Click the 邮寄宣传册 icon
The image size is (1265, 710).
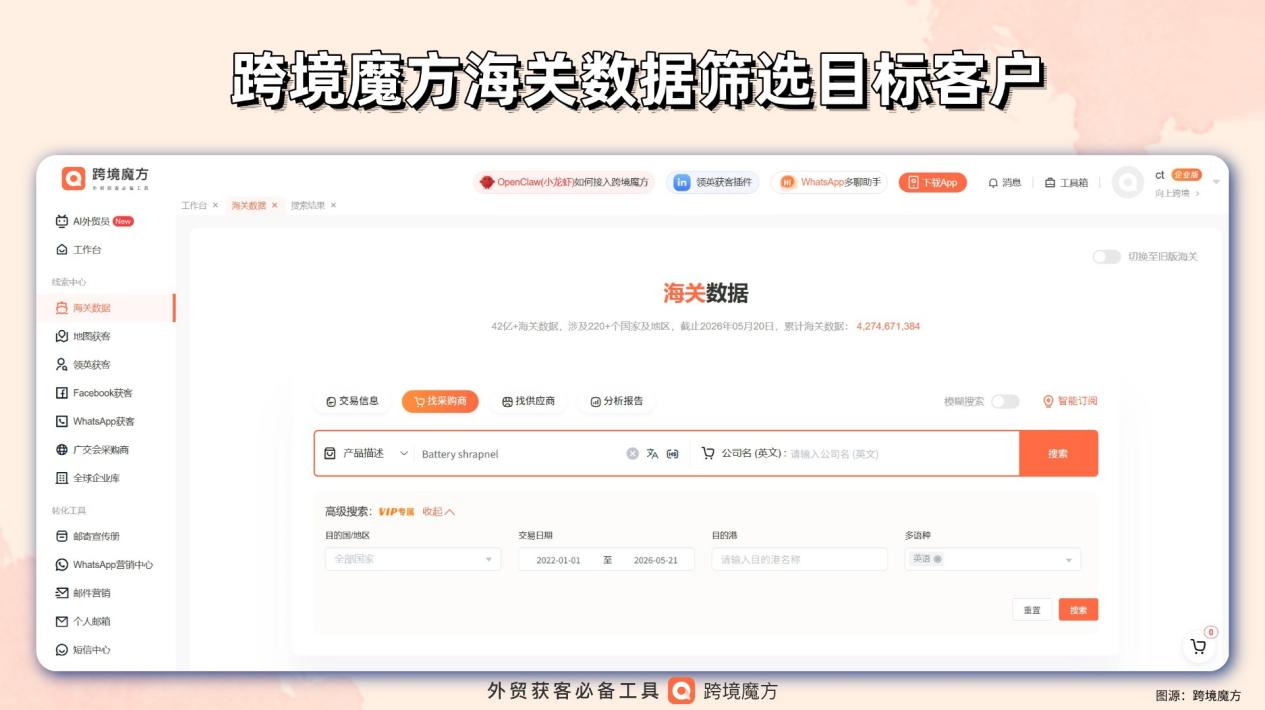62,536
